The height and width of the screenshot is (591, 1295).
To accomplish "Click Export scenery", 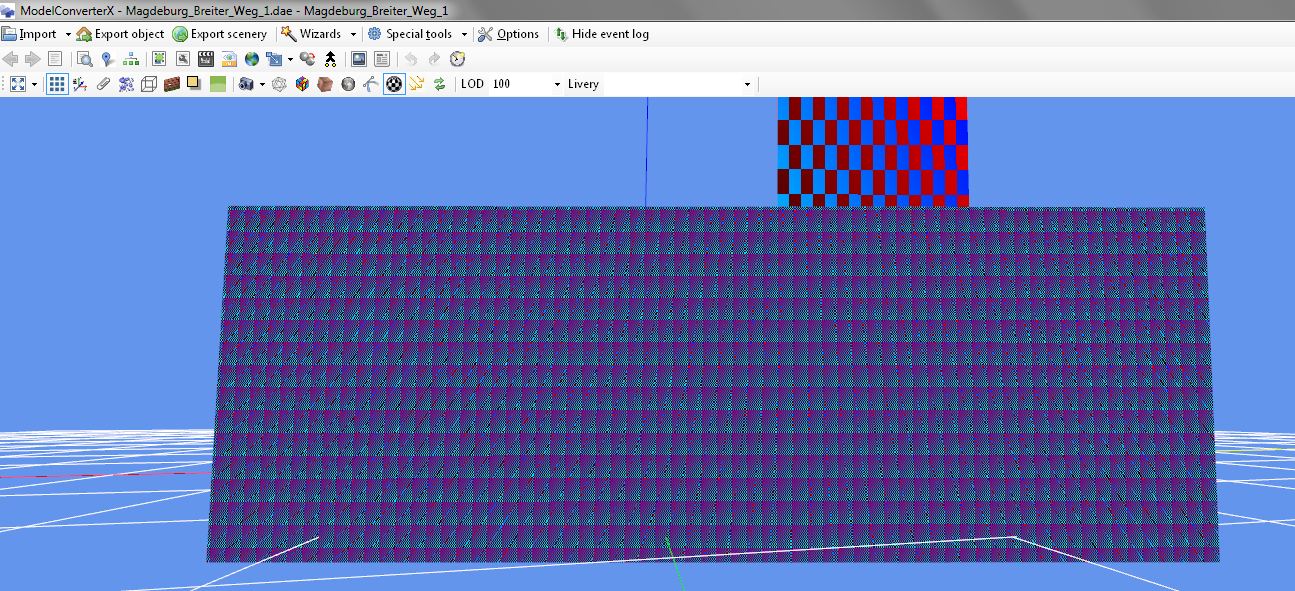I will pyautogui.click(x=220, y=34).
